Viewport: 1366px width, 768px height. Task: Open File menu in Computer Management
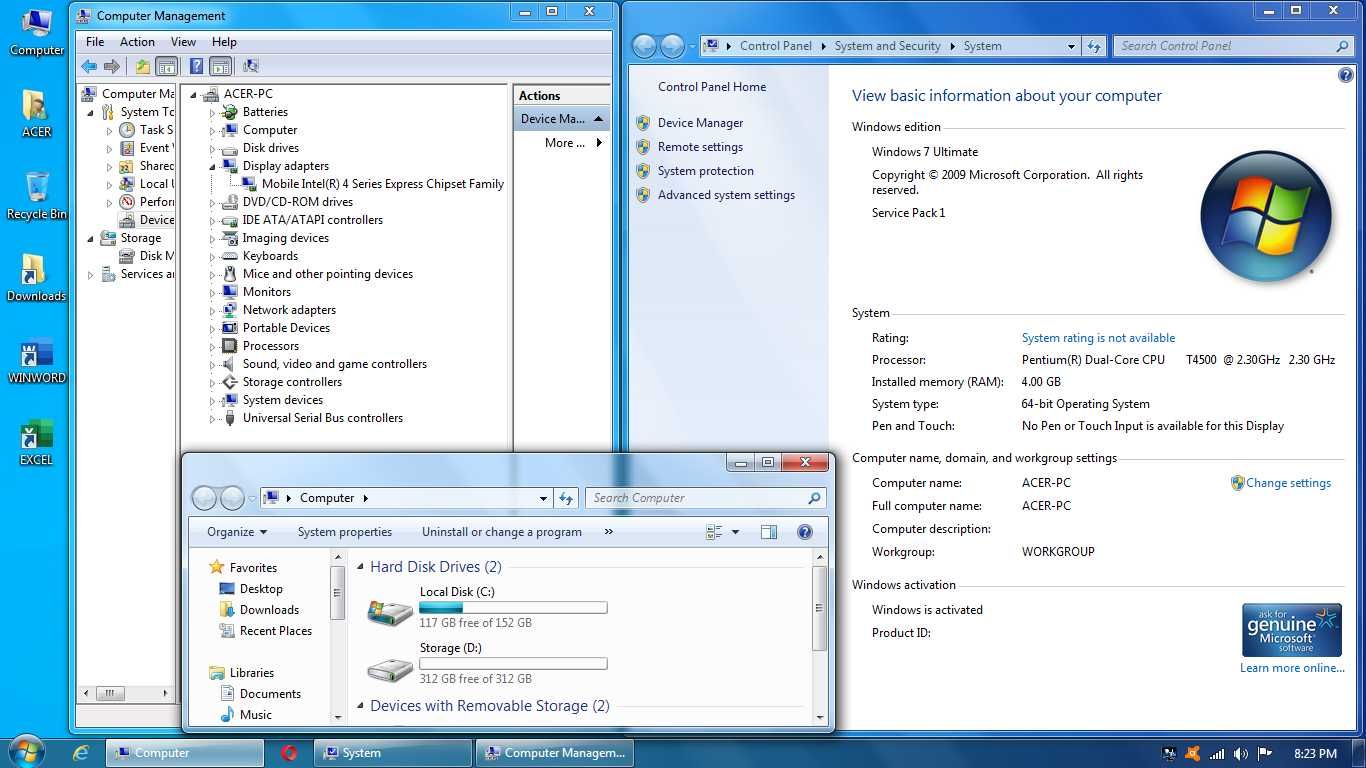click(x=95, y=42)
